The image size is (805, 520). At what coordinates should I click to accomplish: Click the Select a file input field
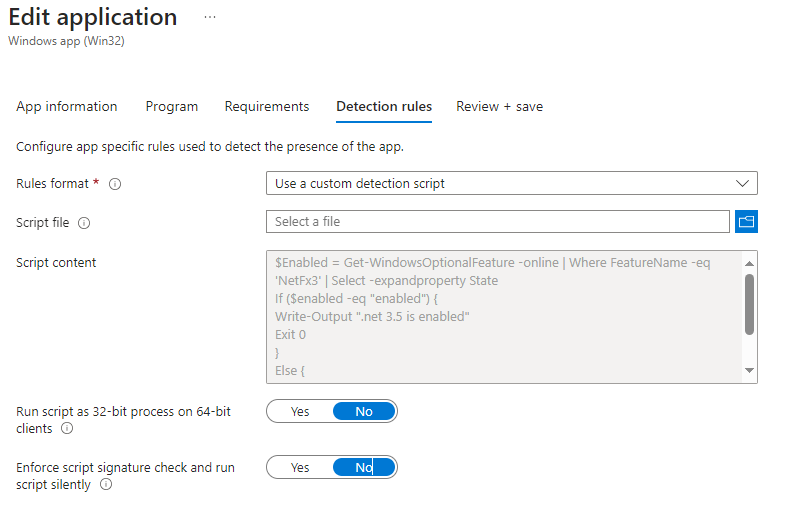[x=497, y=222]
